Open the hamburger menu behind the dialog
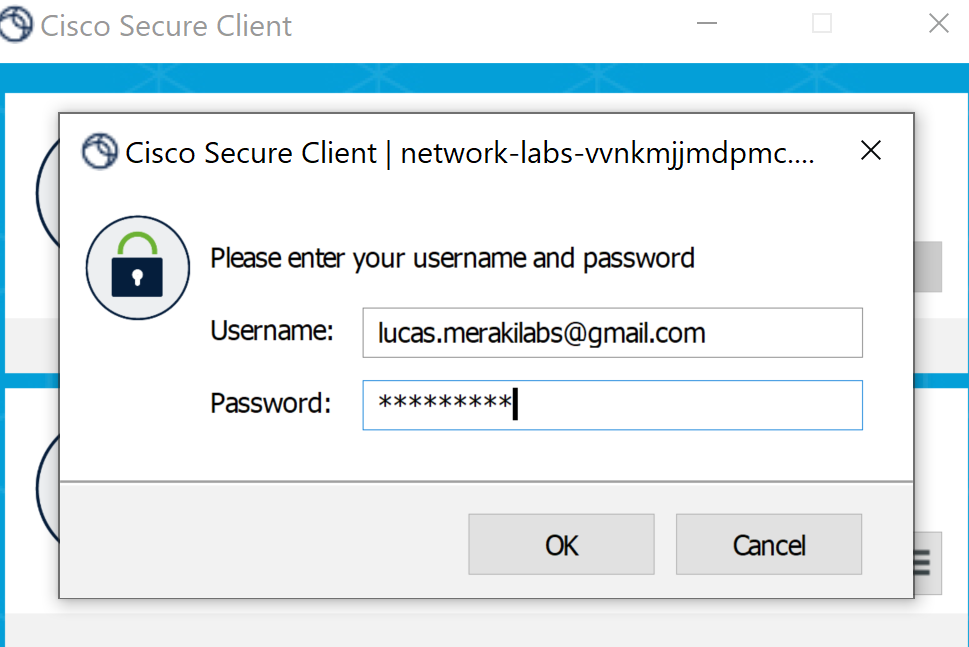The height and width of the screenshot is (647, 969). pyautogui.click(x=927, y=563)
